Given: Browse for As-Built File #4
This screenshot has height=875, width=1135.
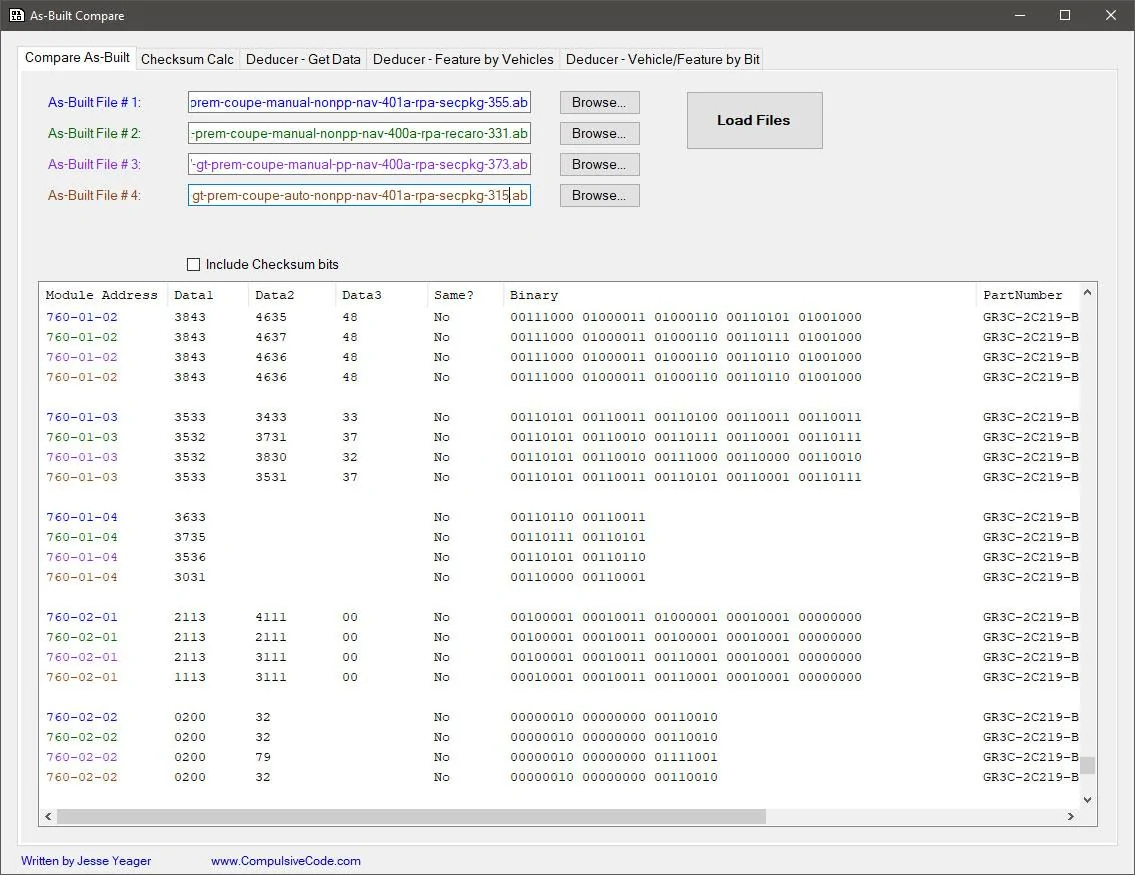Looking at the screenshot, I should [x=599, y=196].
